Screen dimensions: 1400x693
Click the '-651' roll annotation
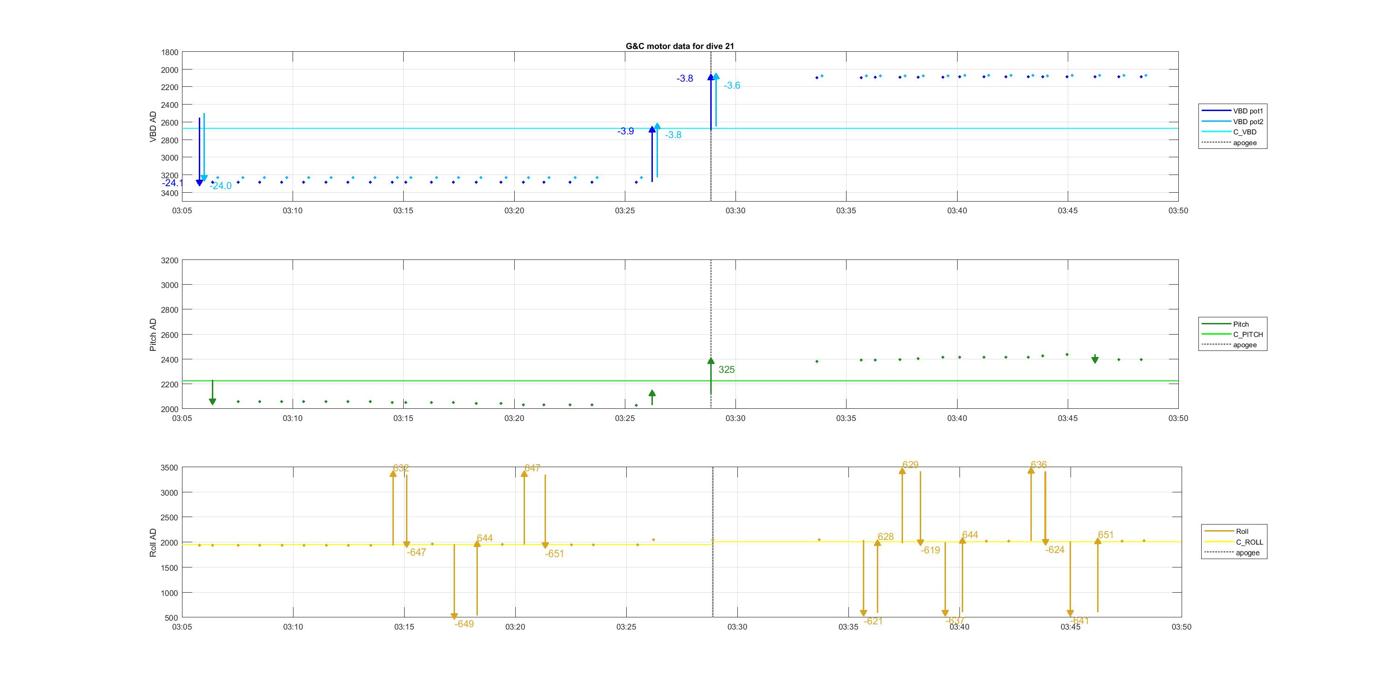click(555, 554)
